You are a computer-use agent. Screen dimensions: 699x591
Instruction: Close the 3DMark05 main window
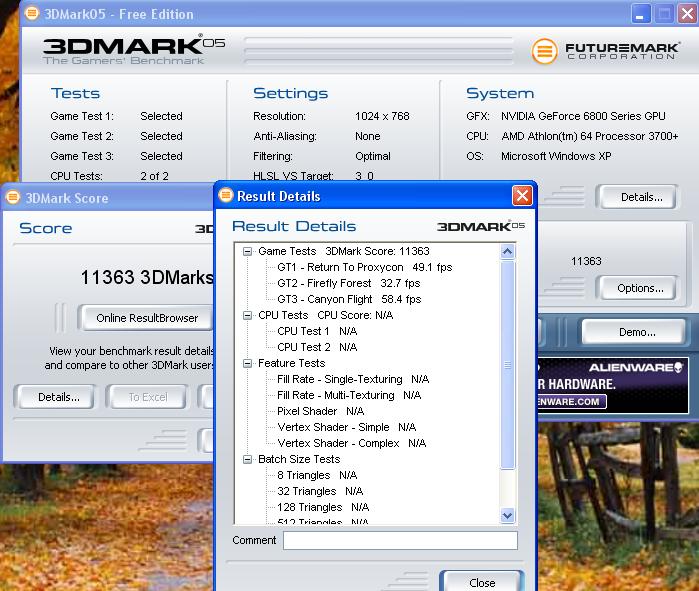click(687, 14)
